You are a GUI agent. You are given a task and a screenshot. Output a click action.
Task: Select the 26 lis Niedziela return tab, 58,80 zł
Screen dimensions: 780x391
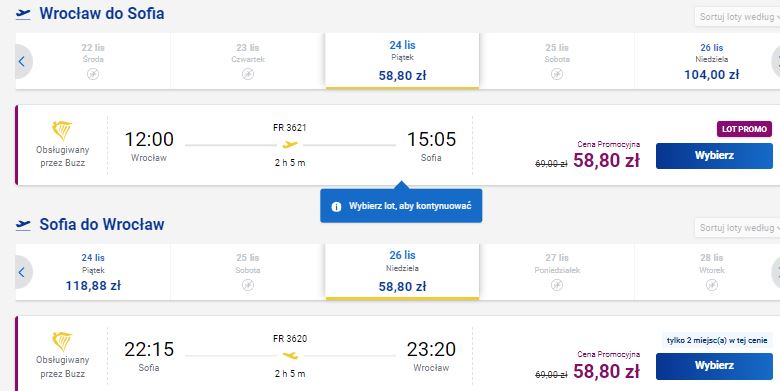402,271
